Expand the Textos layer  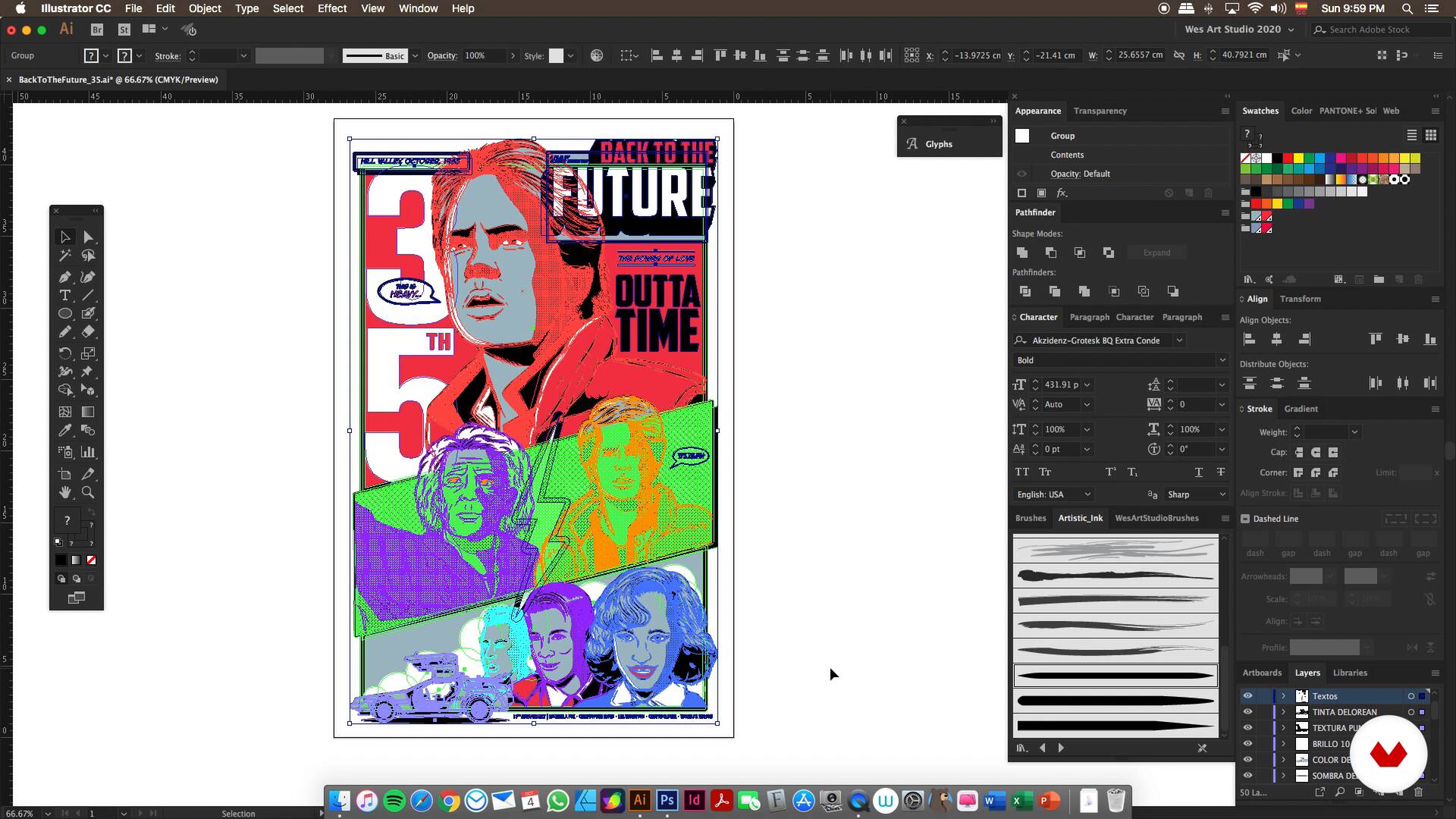click(1283, 696)
